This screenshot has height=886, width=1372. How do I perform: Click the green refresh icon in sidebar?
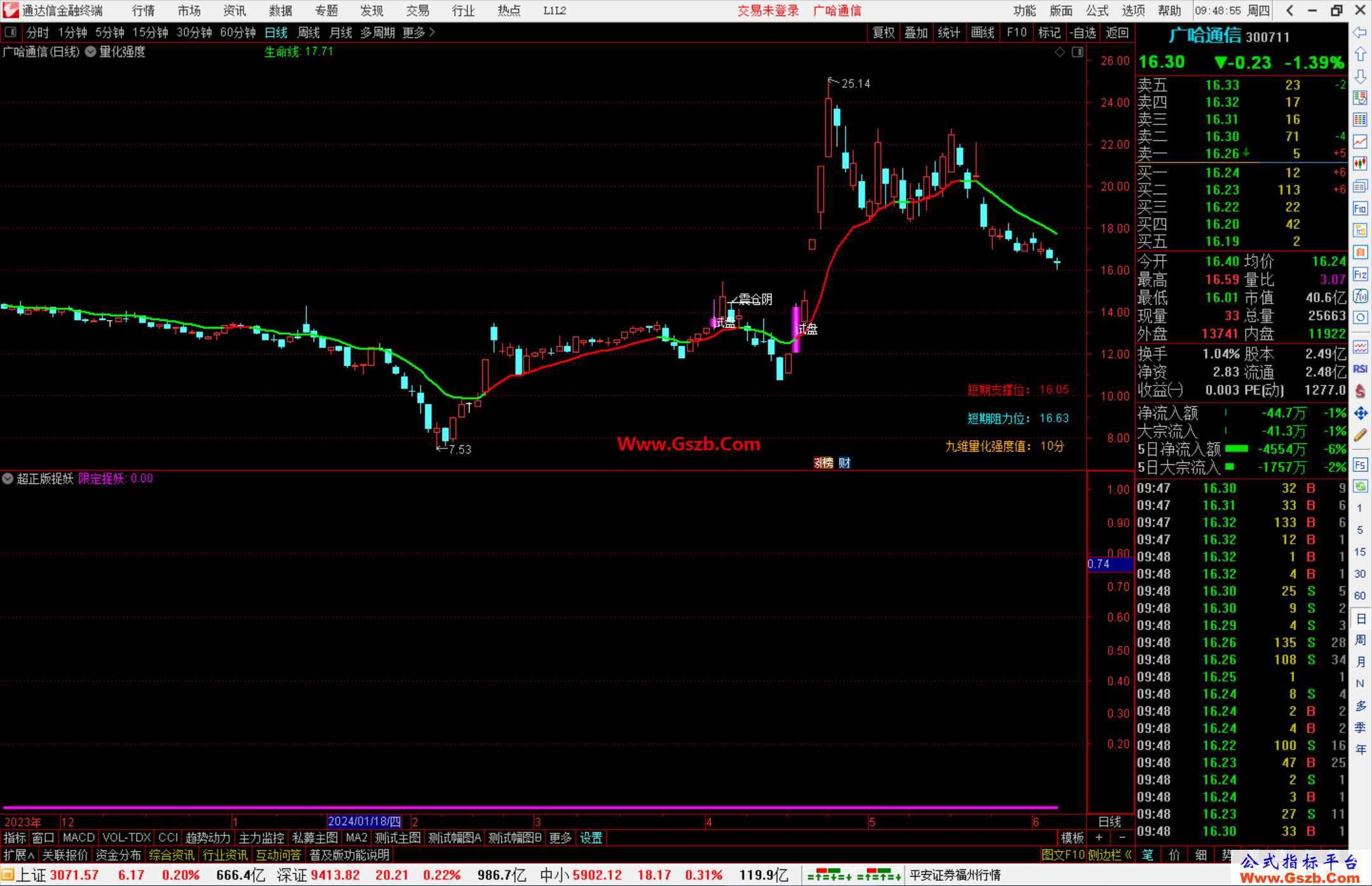click(x=1360, y=487)
